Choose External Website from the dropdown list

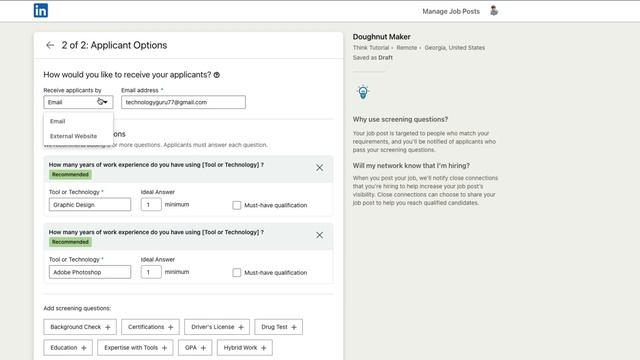[x=73, y=136]
